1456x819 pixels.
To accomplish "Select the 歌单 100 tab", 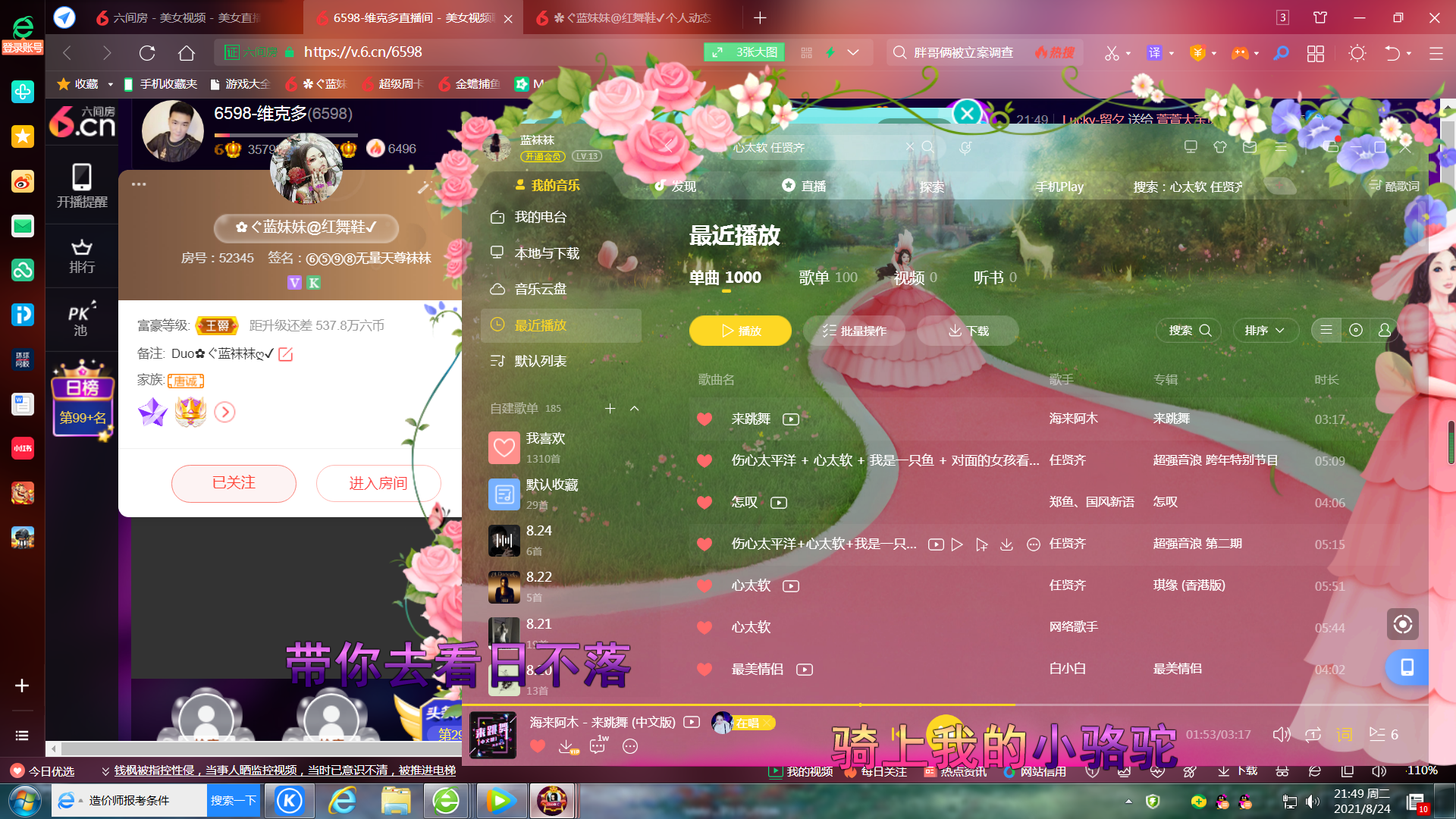I will click(x=828, y=278).
